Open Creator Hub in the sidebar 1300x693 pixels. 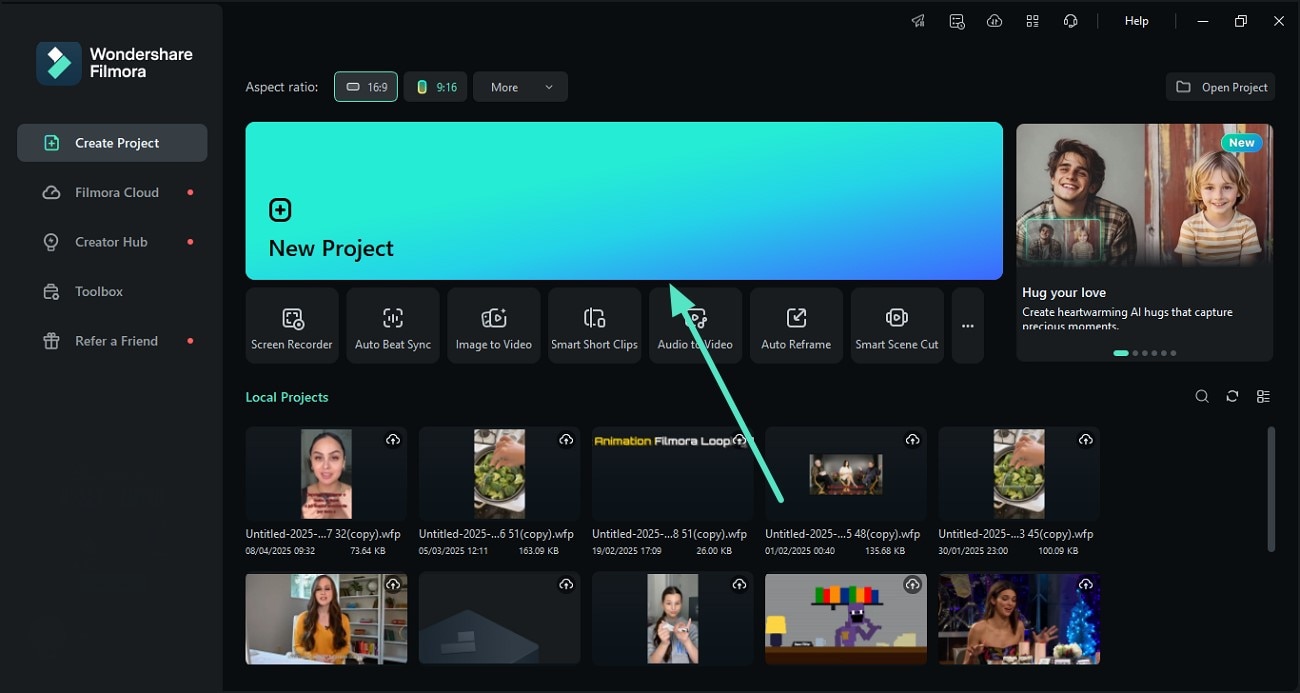pyautogui.click(x=112, y=242)
